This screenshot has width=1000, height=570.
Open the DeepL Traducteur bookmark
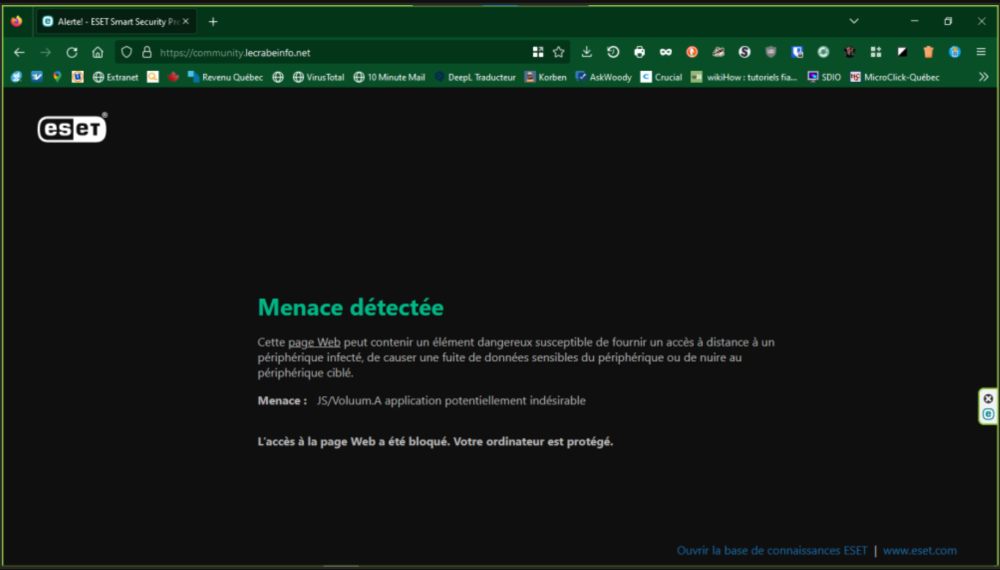[475, 77]
